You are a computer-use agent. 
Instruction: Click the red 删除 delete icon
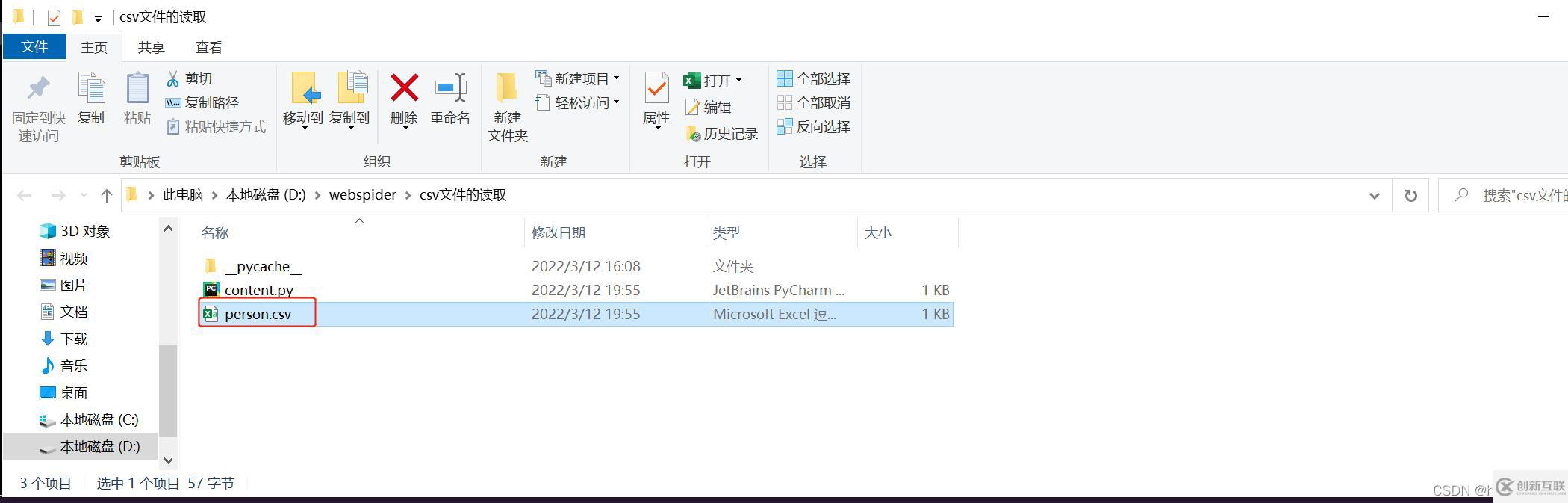click(x=404, y=88)
